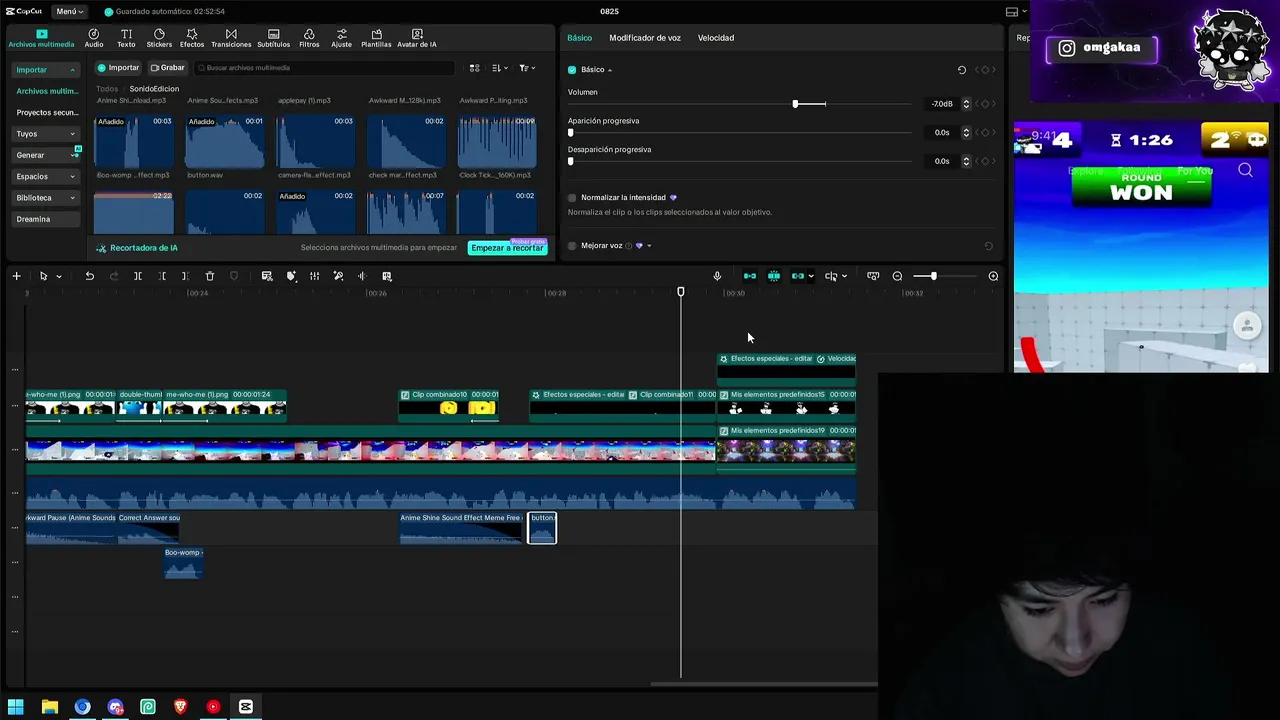The image size is (1280, 720).
Task: Switch media view to grid layout
Action: pos(474,68)
